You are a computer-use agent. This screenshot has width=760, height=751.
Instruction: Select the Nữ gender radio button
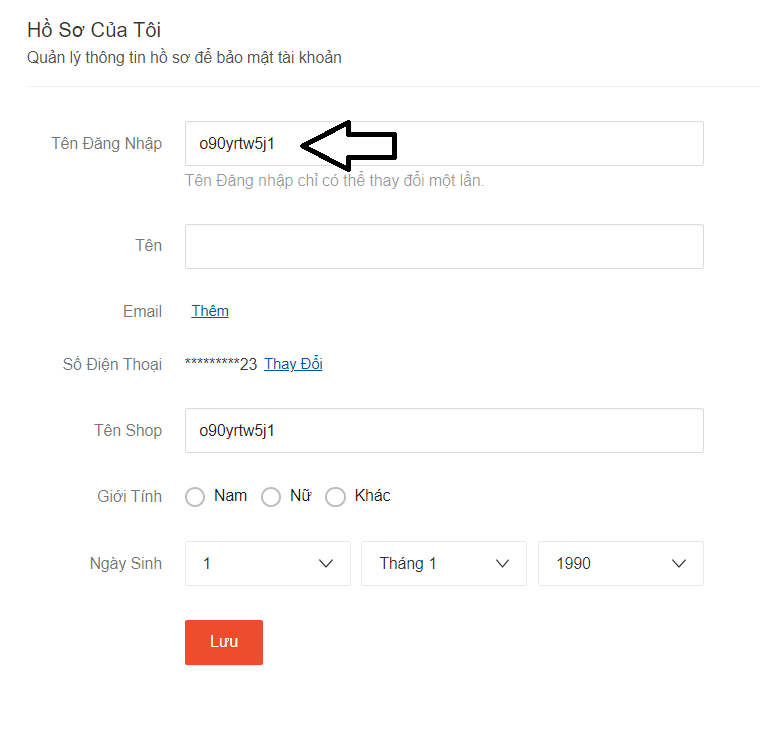coord(271,497)
